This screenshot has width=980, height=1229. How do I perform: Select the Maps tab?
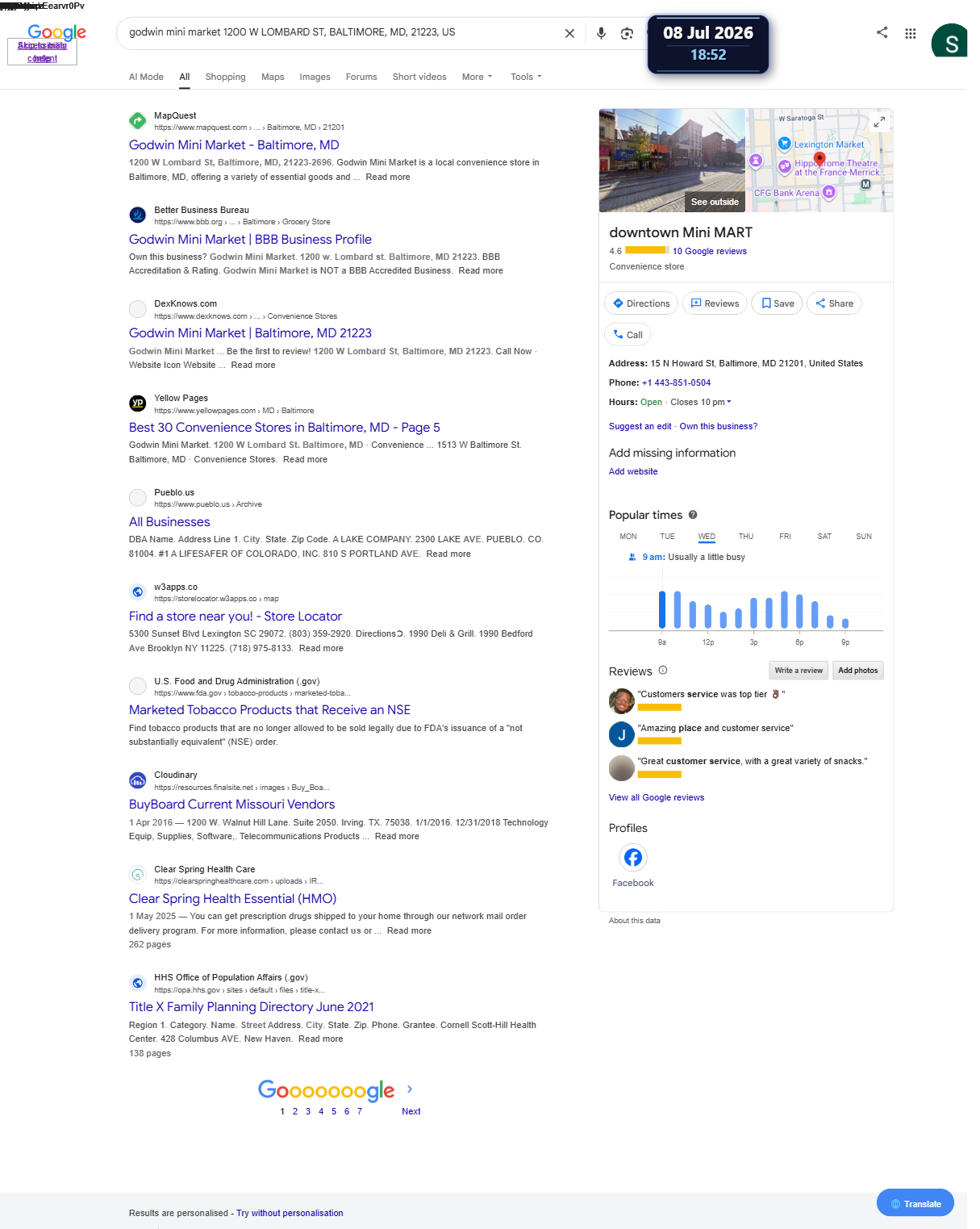coord(273,77)
